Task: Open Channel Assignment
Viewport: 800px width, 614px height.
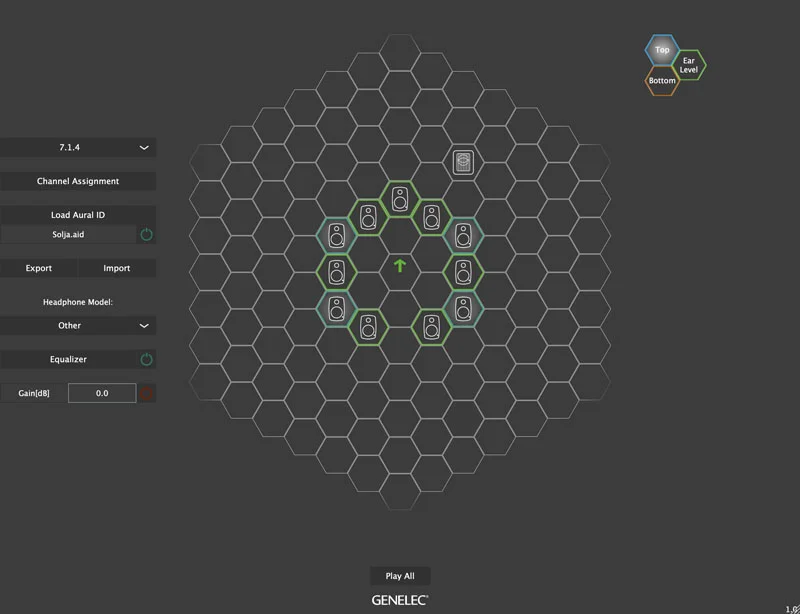Action: click(78, 181)
